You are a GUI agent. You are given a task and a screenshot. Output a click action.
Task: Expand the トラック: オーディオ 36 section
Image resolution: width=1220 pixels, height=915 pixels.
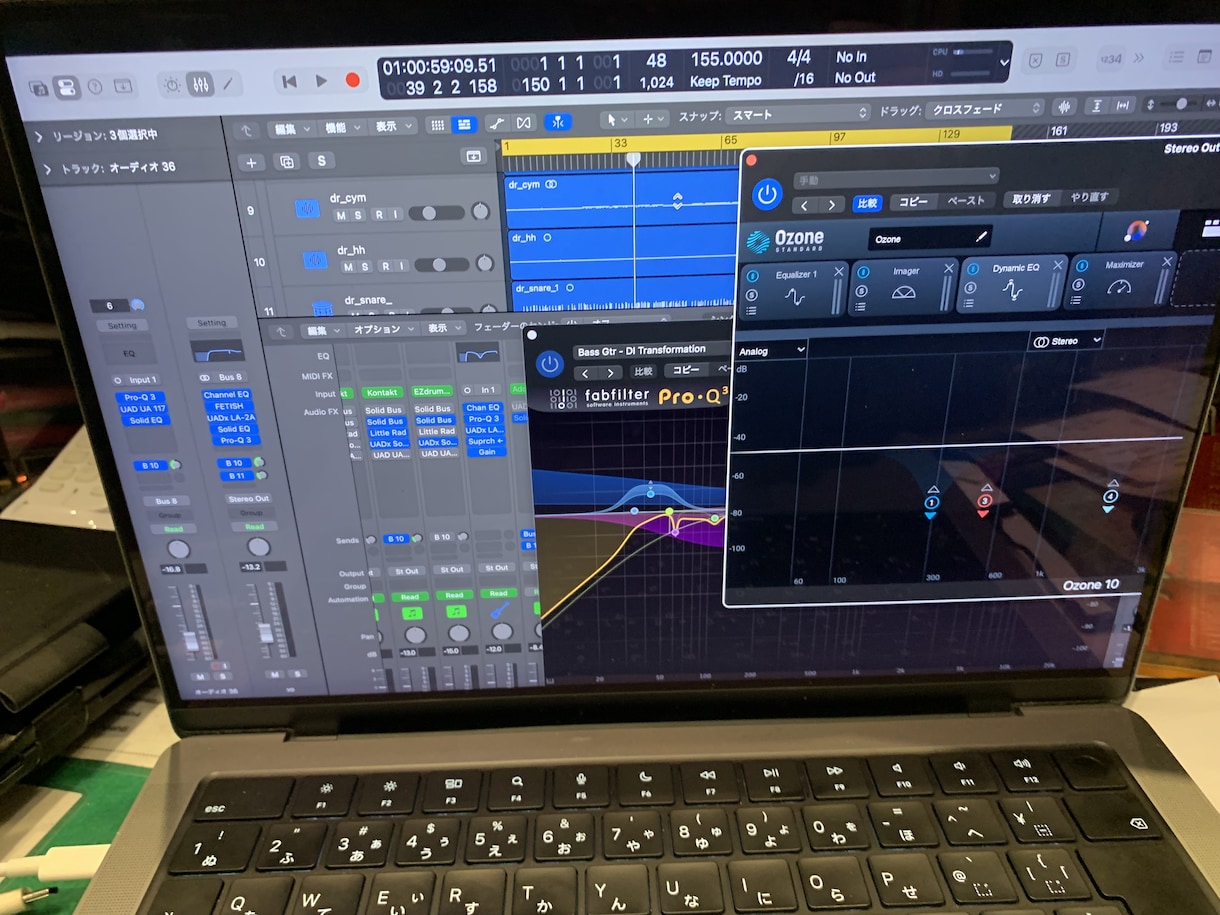(x=46, y=168)
